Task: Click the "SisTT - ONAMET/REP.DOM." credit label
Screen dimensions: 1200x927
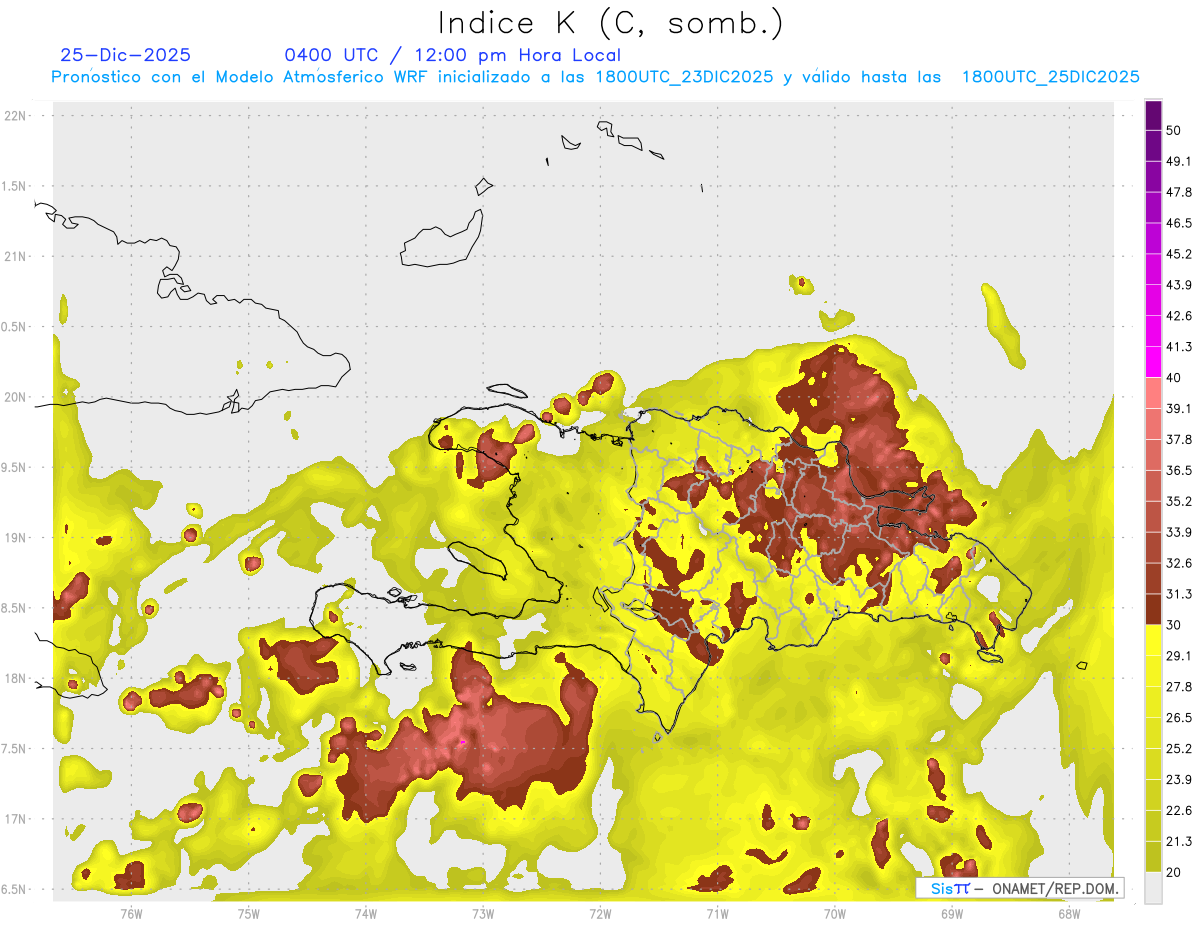Action: pos(1020,888)
